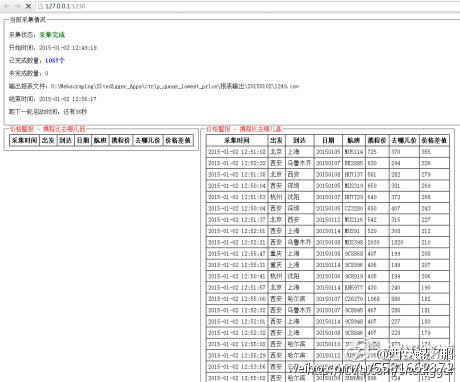
Task: Click flight MU2319 in the table
Action: [x=354, y=186]
